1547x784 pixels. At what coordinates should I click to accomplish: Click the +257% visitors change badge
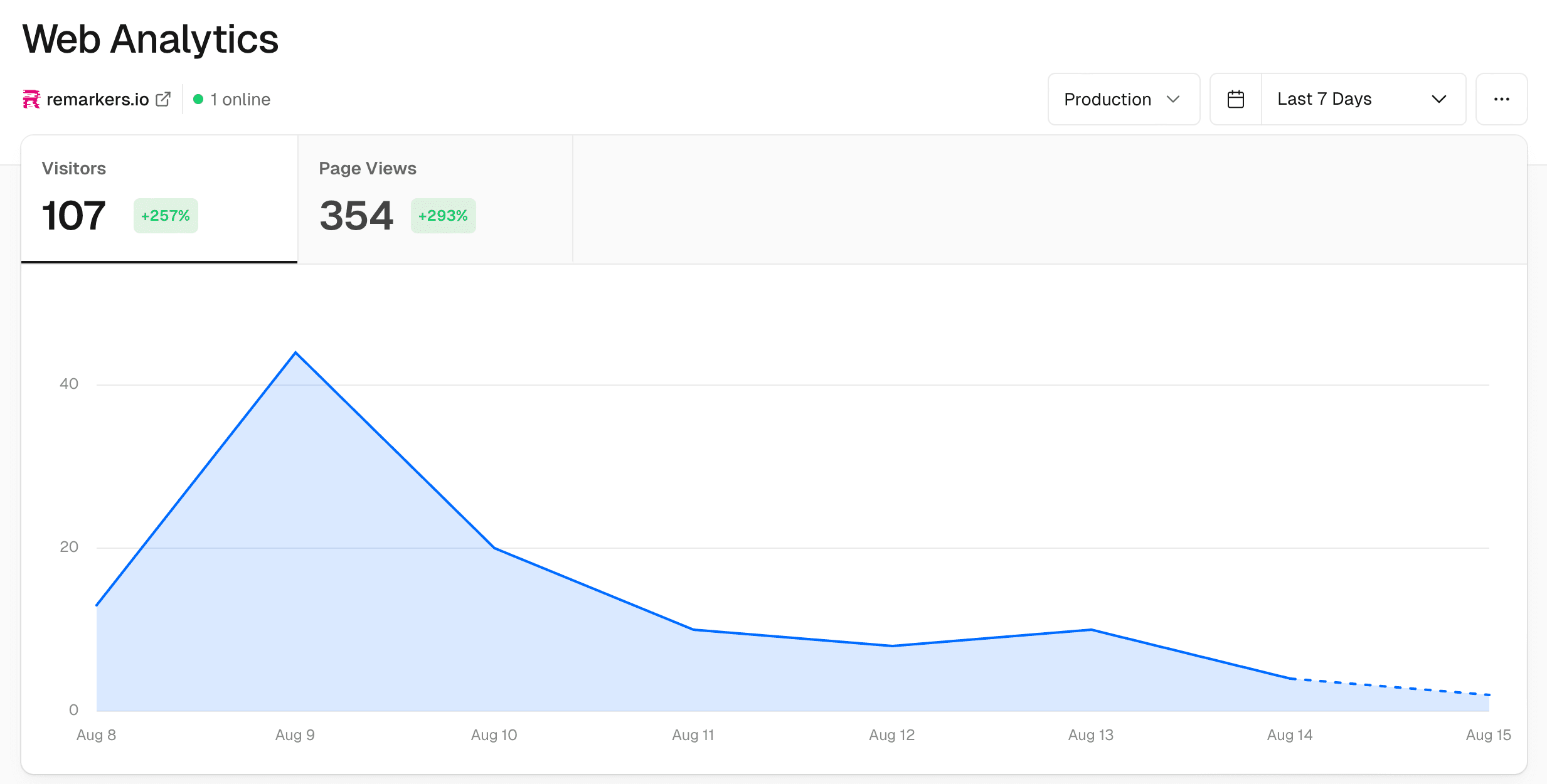[166, 216]
